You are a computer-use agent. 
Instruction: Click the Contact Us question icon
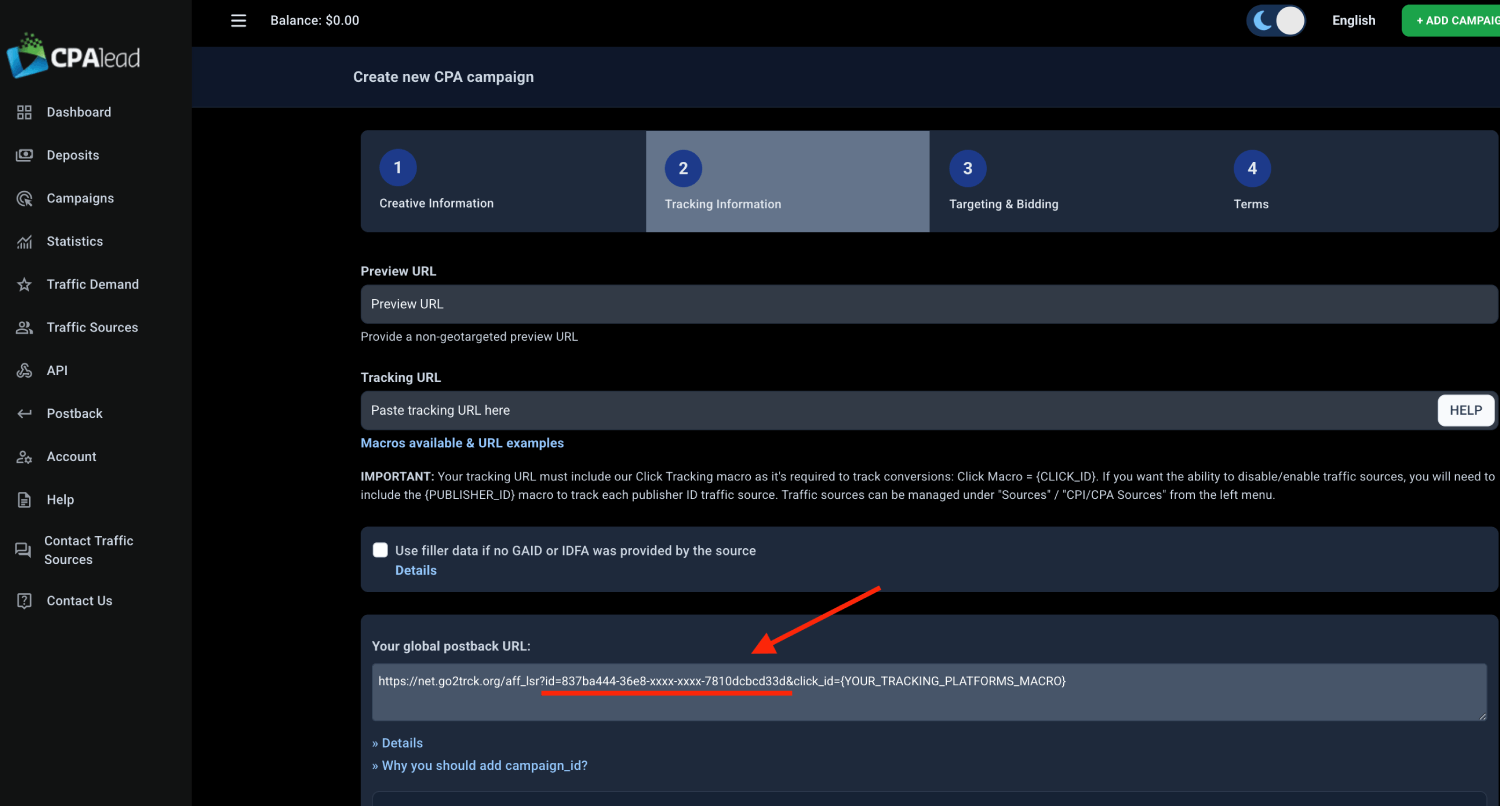pyautogui.click(x=25, y=600)
